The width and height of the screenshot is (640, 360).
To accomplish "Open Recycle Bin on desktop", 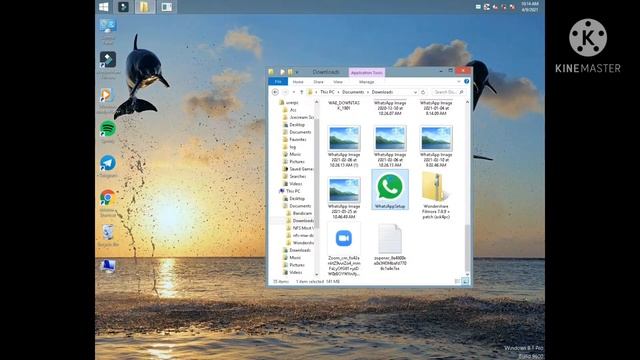I will [x=108, y=235].
